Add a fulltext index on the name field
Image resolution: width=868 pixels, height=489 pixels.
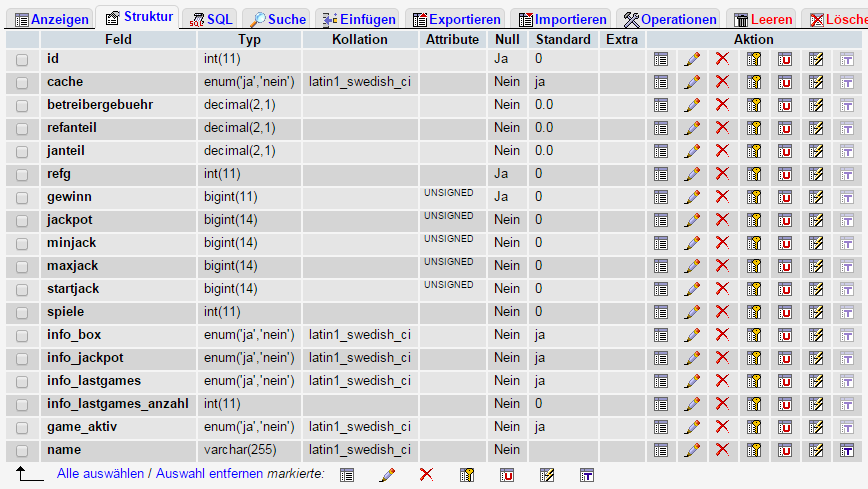click(847, 450)
